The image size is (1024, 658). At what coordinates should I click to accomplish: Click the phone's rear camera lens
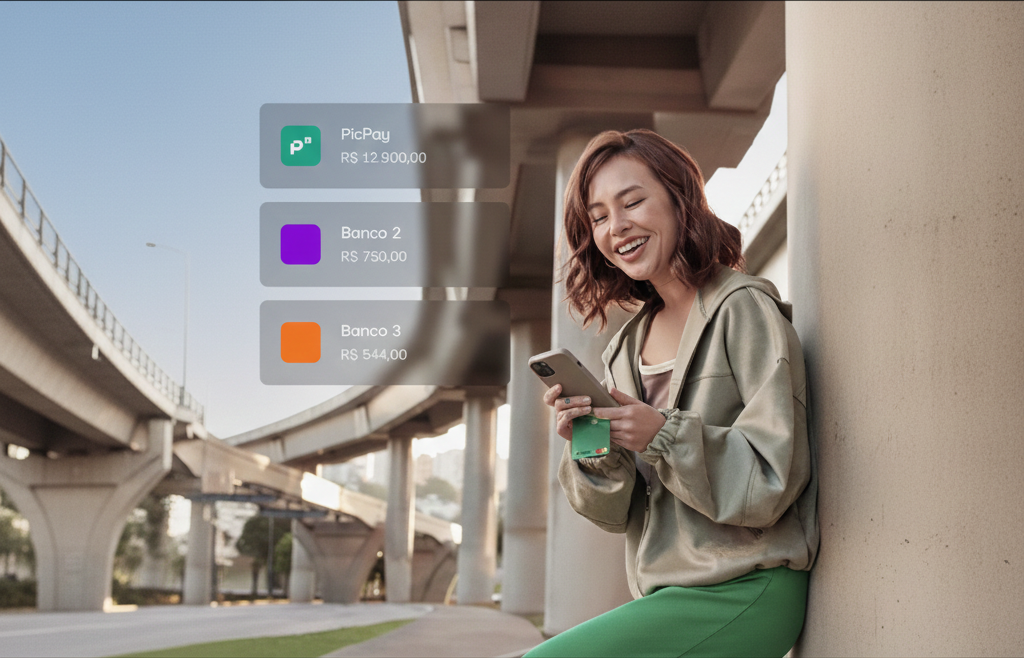coord(540,367)
